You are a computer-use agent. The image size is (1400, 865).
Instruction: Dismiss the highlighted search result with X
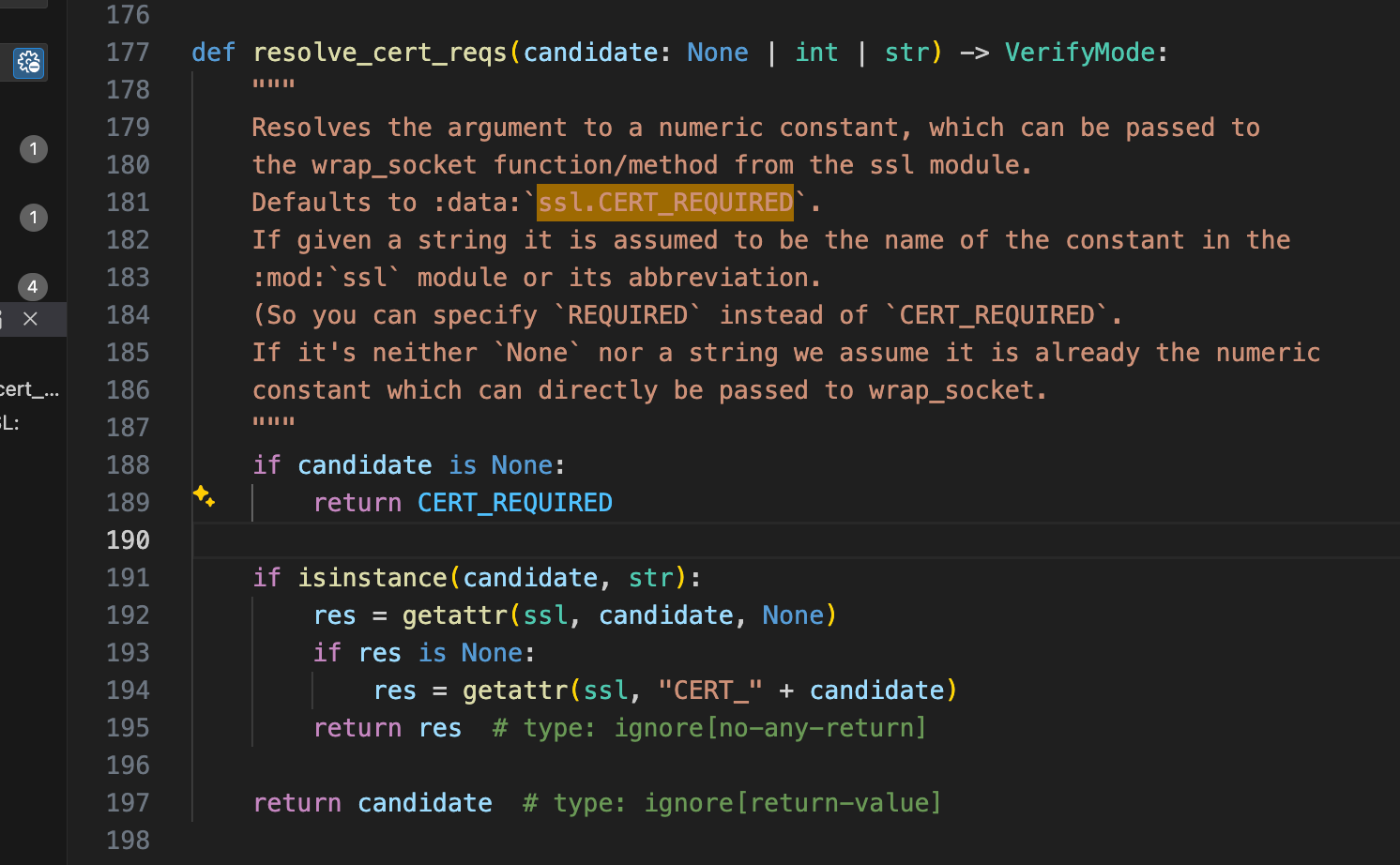[30, 319]
